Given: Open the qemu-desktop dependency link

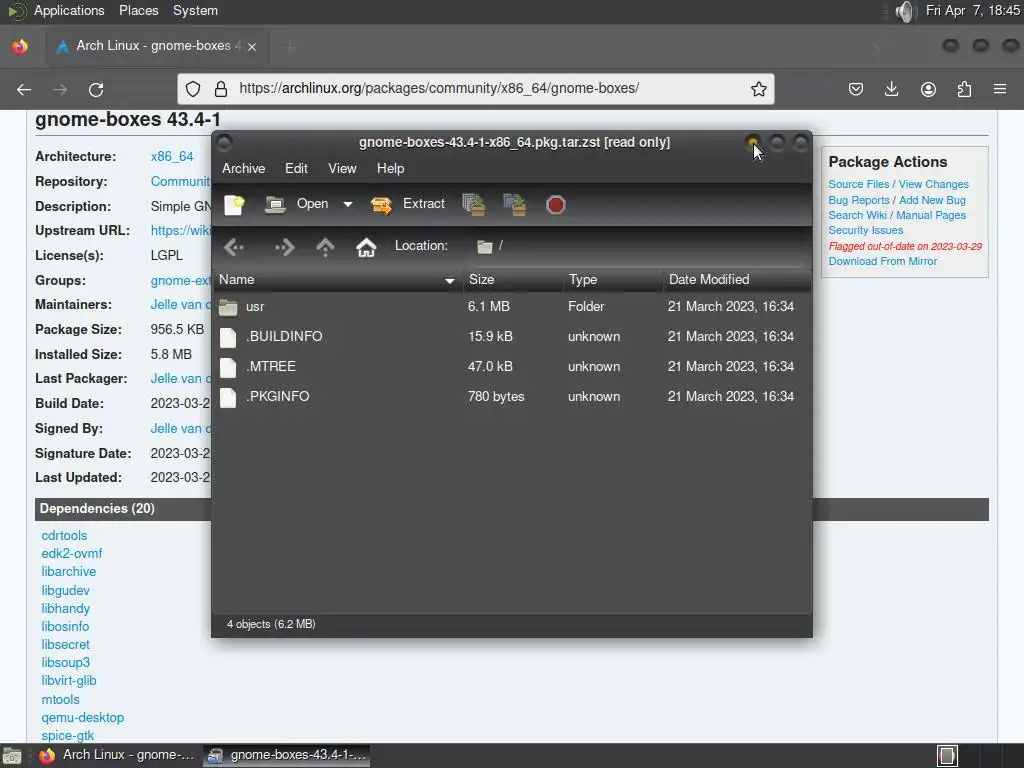Looking at the screenshot, I should pyautogui.click(x=82, y=717).
